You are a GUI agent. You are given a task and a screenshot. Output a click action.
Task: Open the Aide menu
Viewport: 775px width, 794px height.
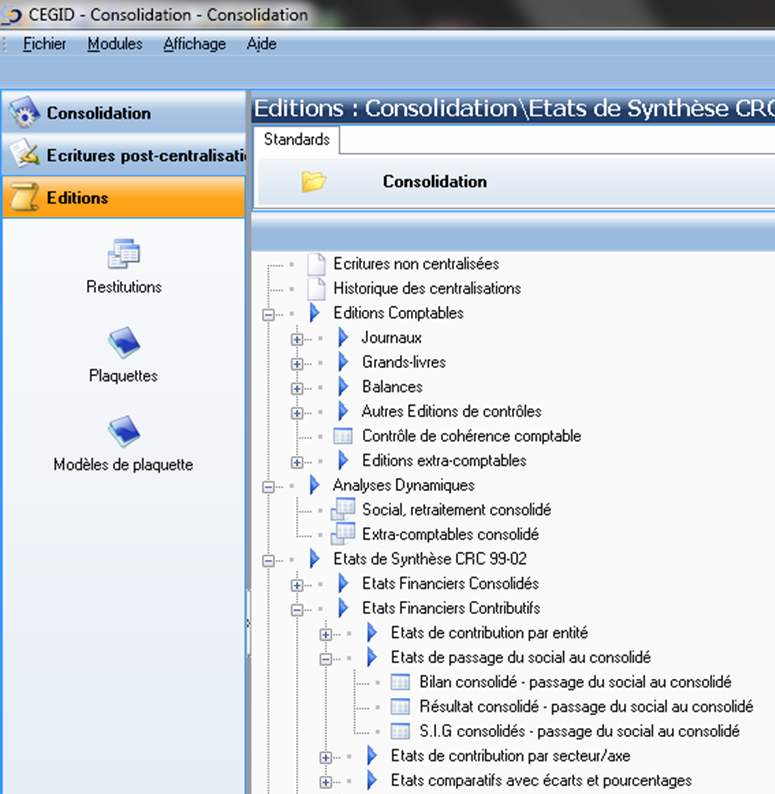261,44
